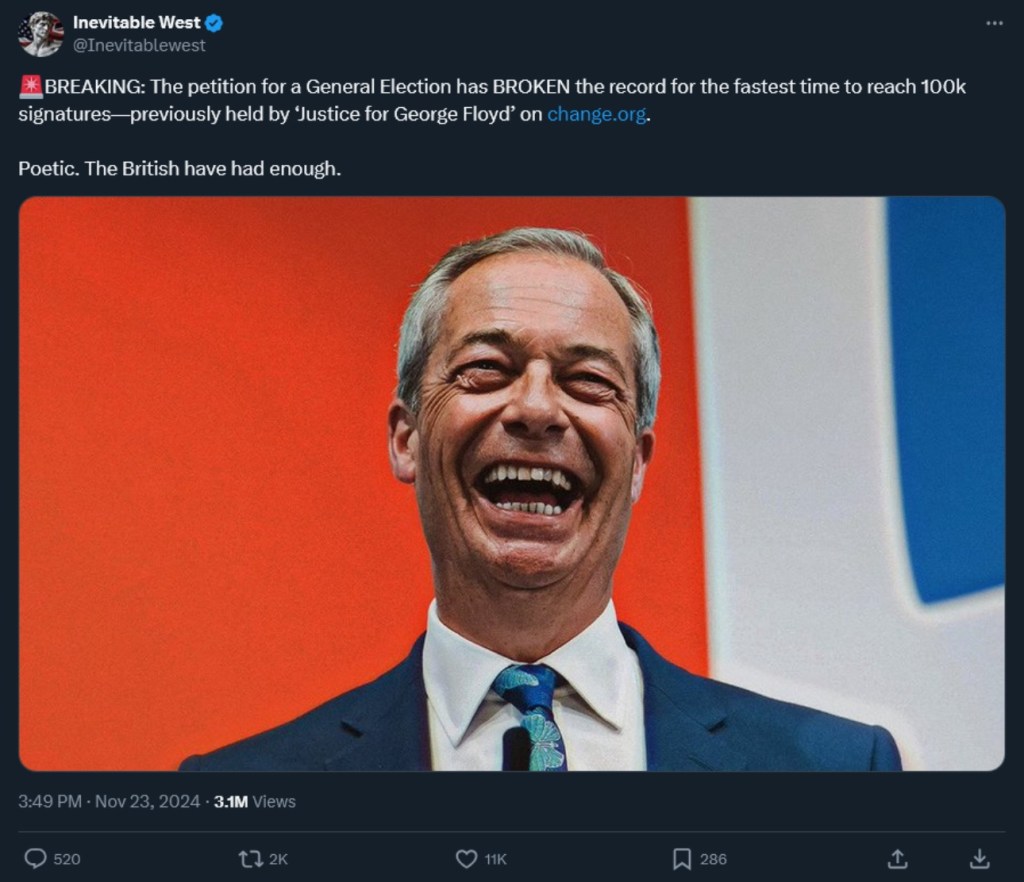
Task: Like the post with the heart icon
Action: (466, 858)
